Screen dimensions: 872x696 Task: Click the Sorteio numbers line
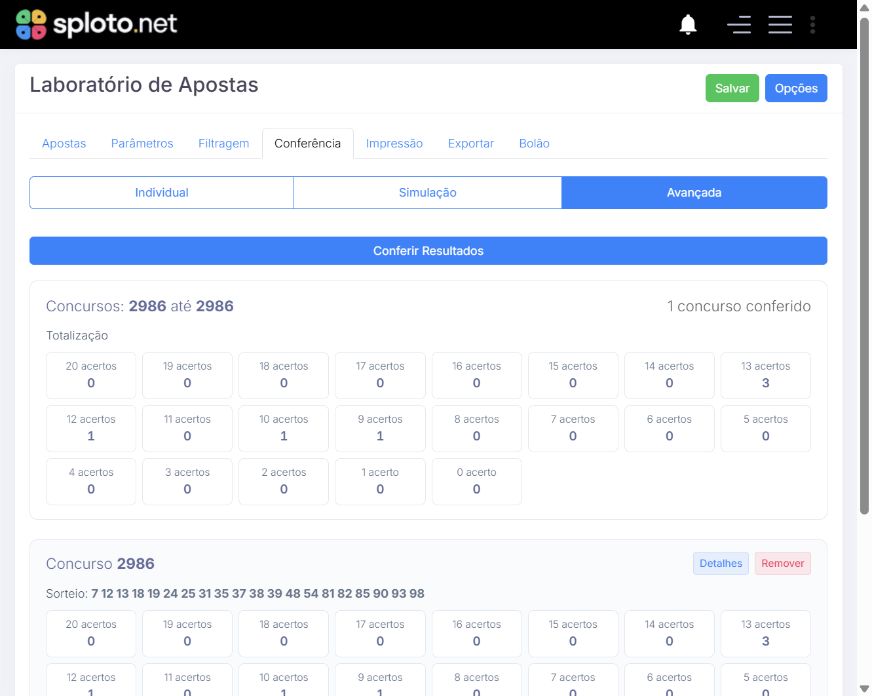coord(235,594)
